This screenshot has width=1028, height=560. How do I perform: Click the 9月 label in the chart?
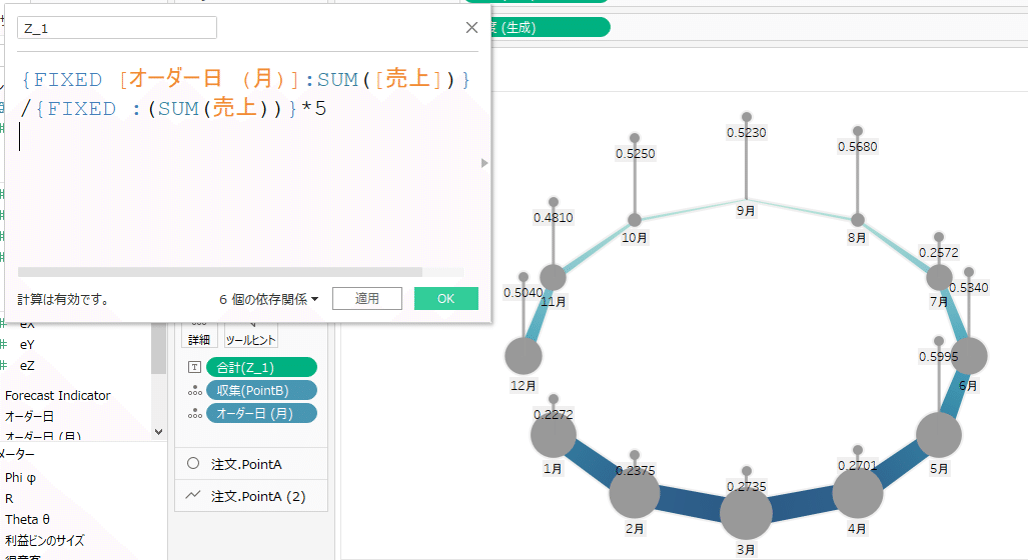pos(745,211)
